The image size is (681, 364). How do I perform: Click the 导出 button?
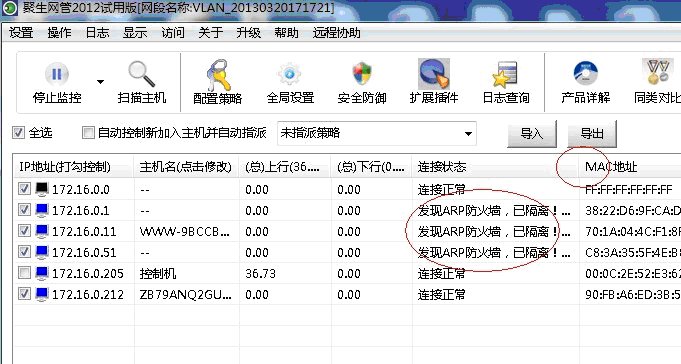592,133
